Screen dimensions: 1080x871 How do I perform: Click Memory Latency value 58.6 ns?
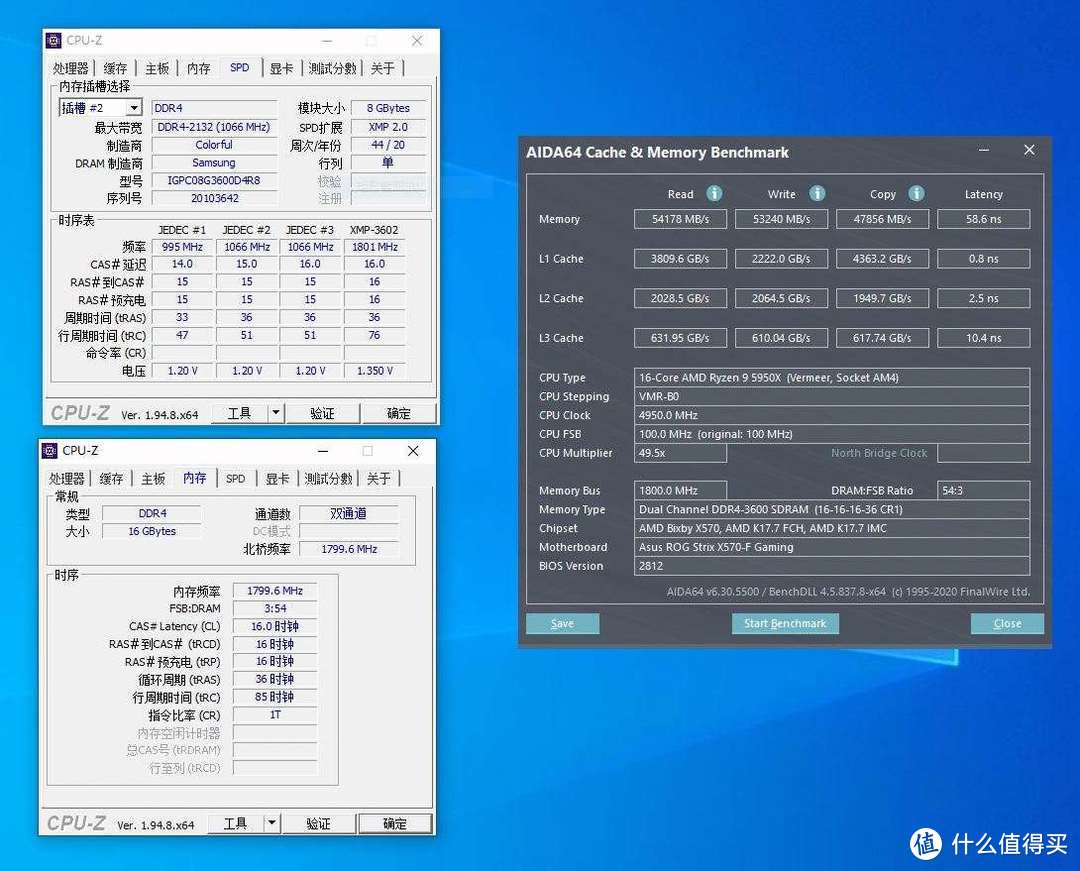(984, 219)
